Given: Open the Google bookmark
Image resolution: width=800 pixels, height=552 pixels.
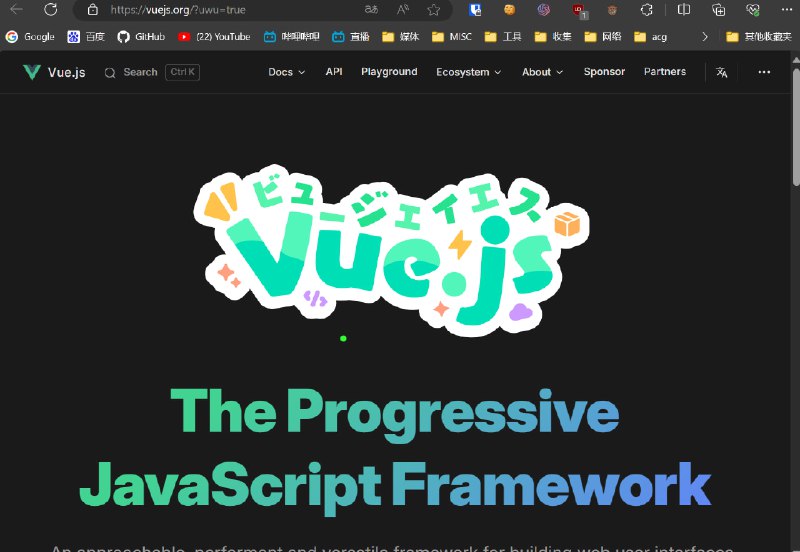Looking at the screenshot, I should coord(30,37).
